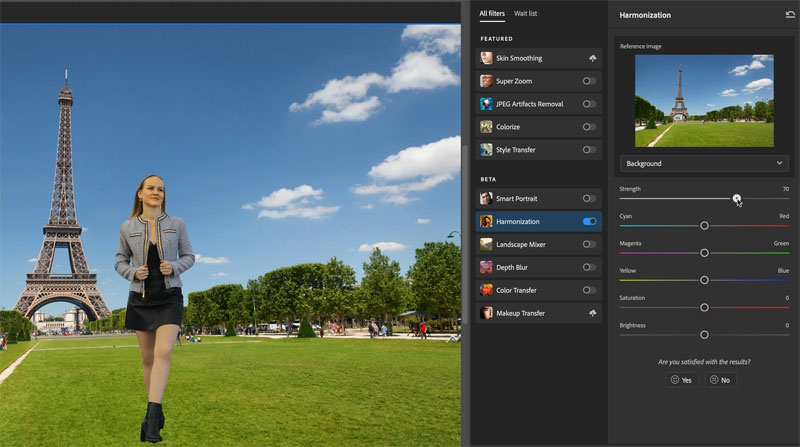Select the Color Transfer label
The height and width of the screenshot is (447, 800).
[x=516, y=290]
